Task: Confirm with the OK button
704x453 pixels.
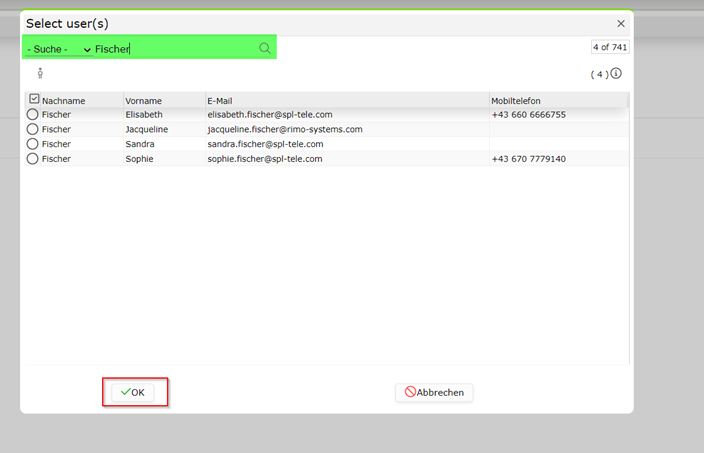Action: (132, 392)
